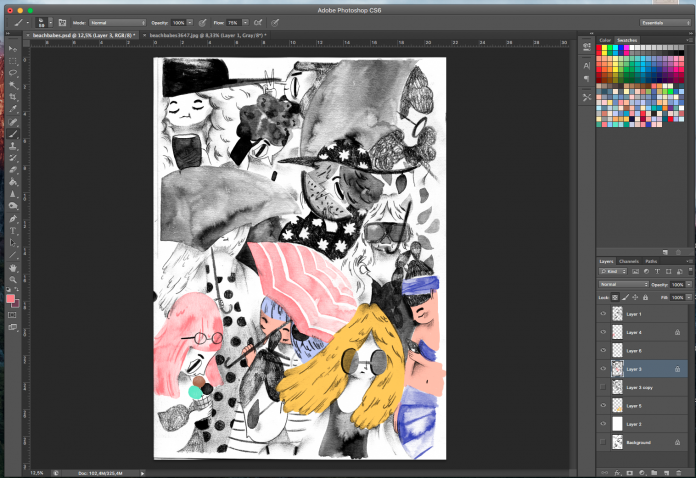Hide Layer 1 with its eye icon
The height and width of the screenshot is (478, 696).
pyautogui.click(x=603, y=314)
